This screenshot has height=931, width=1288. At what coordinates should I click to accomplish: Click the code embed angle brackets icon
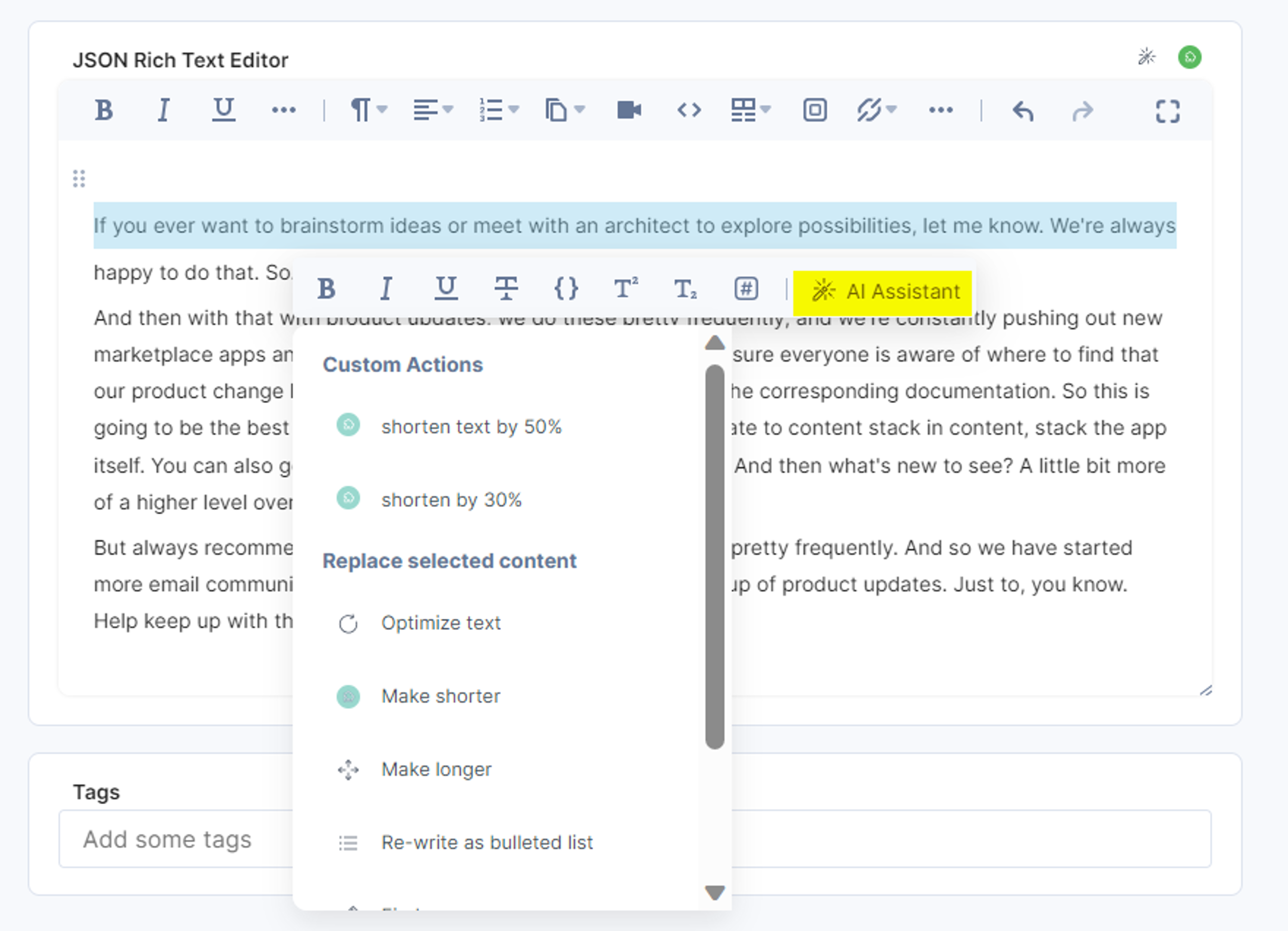[689, 110]
